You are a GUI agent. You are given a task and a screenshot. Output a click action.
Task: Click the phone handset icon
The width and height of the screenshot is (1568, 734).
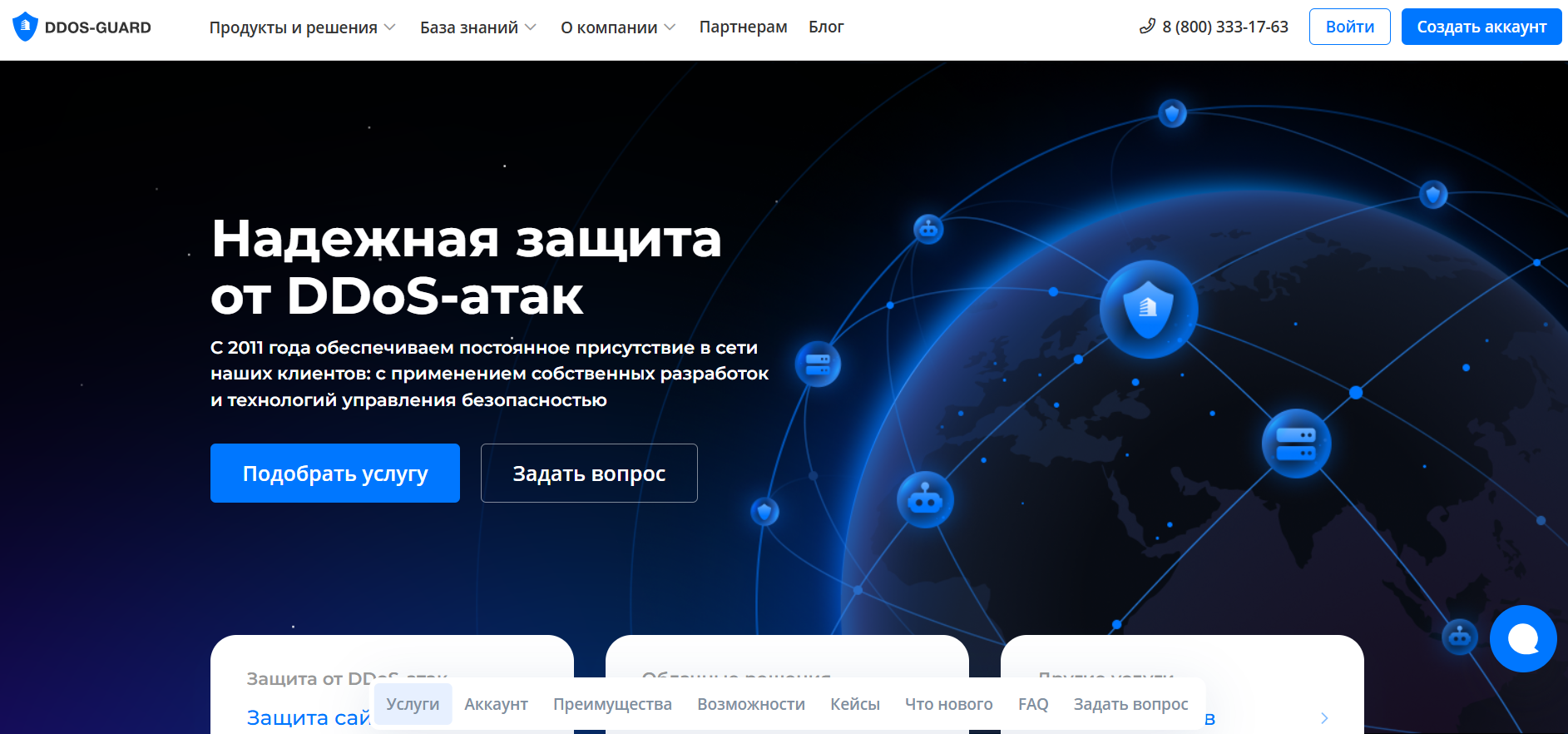coord(1147,27)
